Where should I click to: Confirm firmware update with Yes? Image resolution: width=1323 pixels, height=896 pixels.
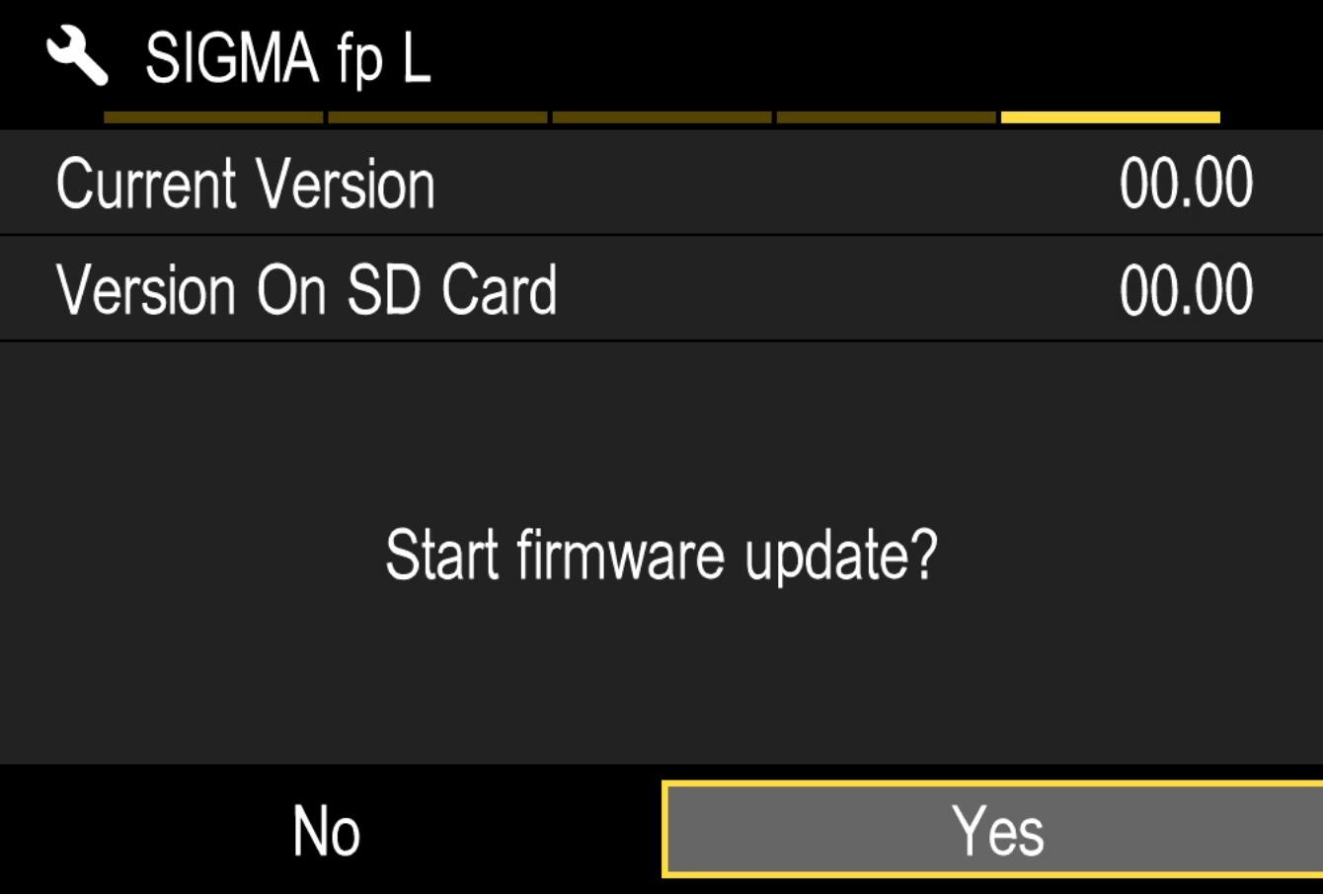tap(992, 829)
